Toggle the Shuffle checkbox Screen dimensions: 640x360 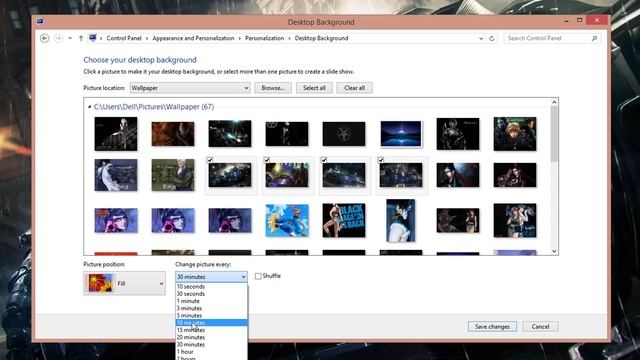(258, 276)
